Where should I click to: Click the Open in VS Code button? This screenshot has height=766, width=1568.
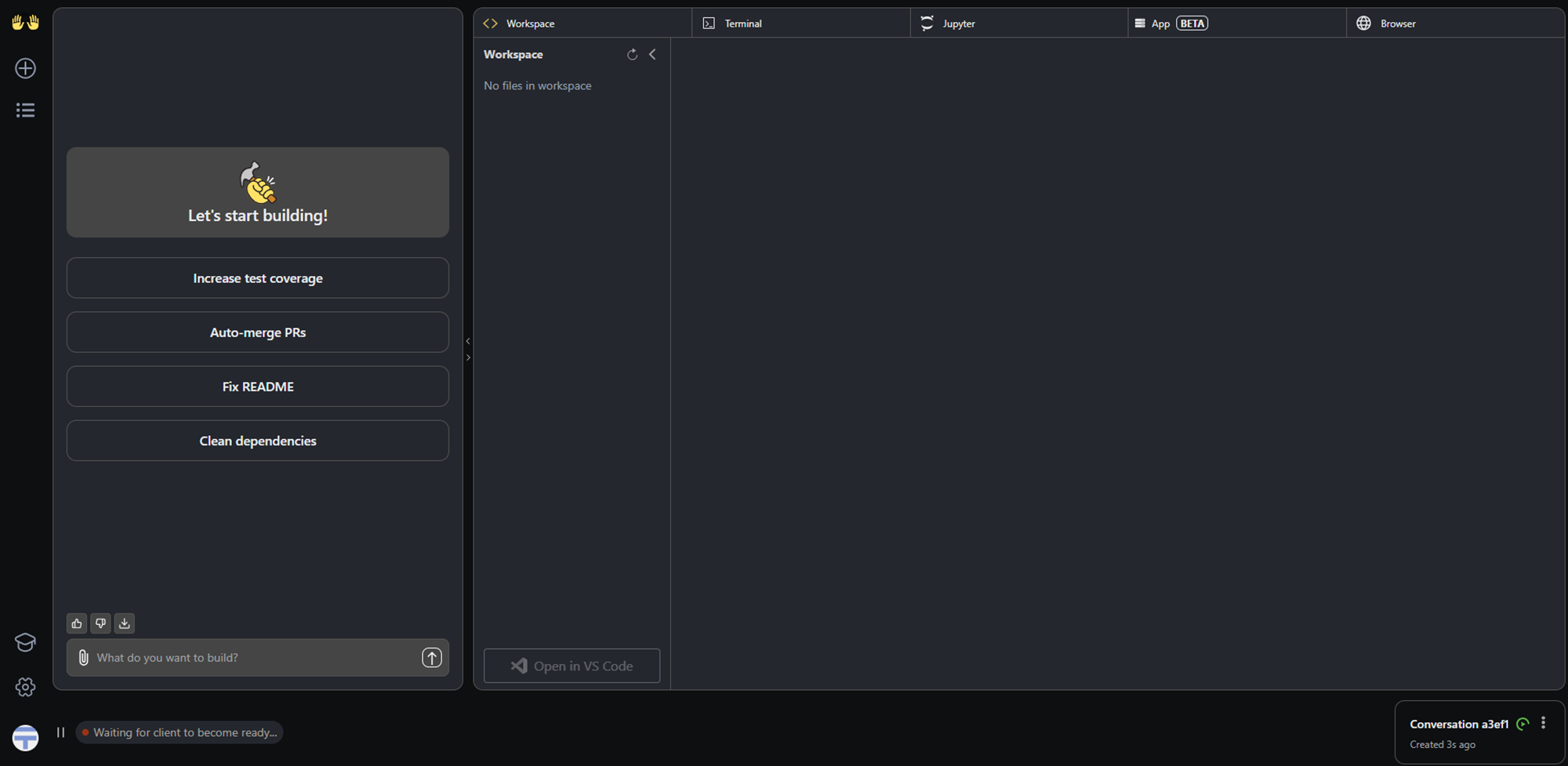click(572, 666)
